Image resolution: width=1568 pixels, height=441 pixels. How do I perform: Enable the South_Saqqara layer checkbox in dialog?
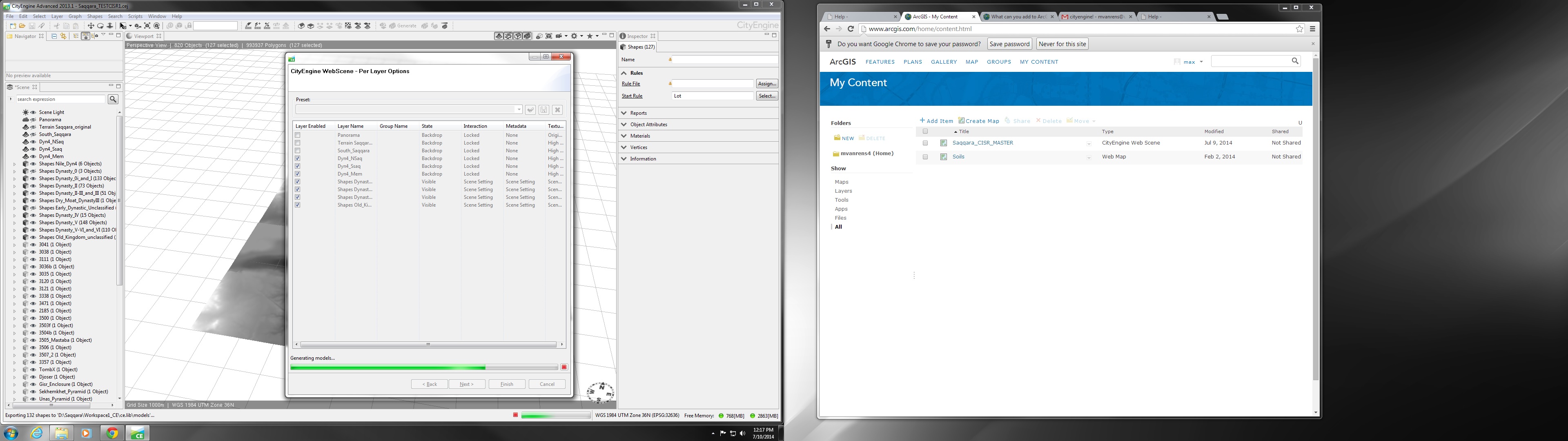(298, 150)
